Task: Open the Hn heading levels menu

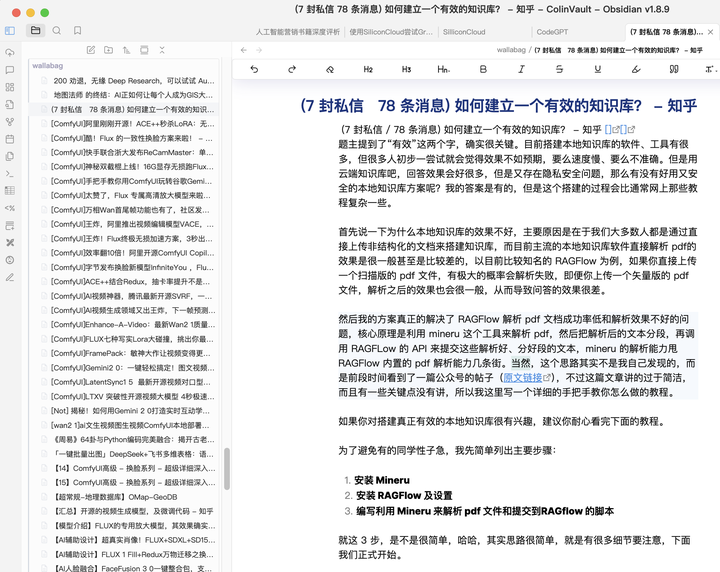Action: 444,69
